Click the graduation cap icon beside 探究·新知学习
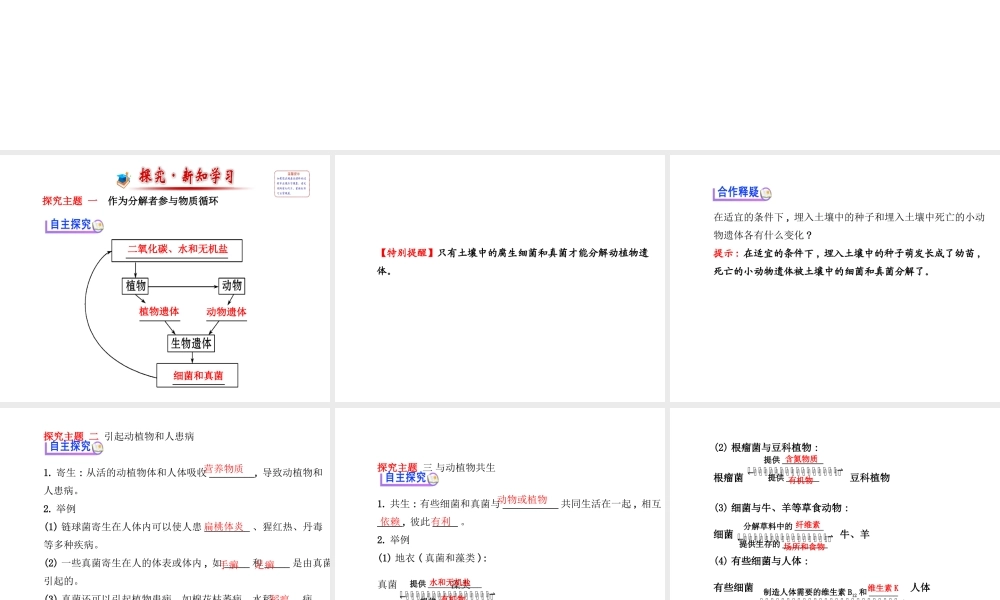 coord(124,179)
